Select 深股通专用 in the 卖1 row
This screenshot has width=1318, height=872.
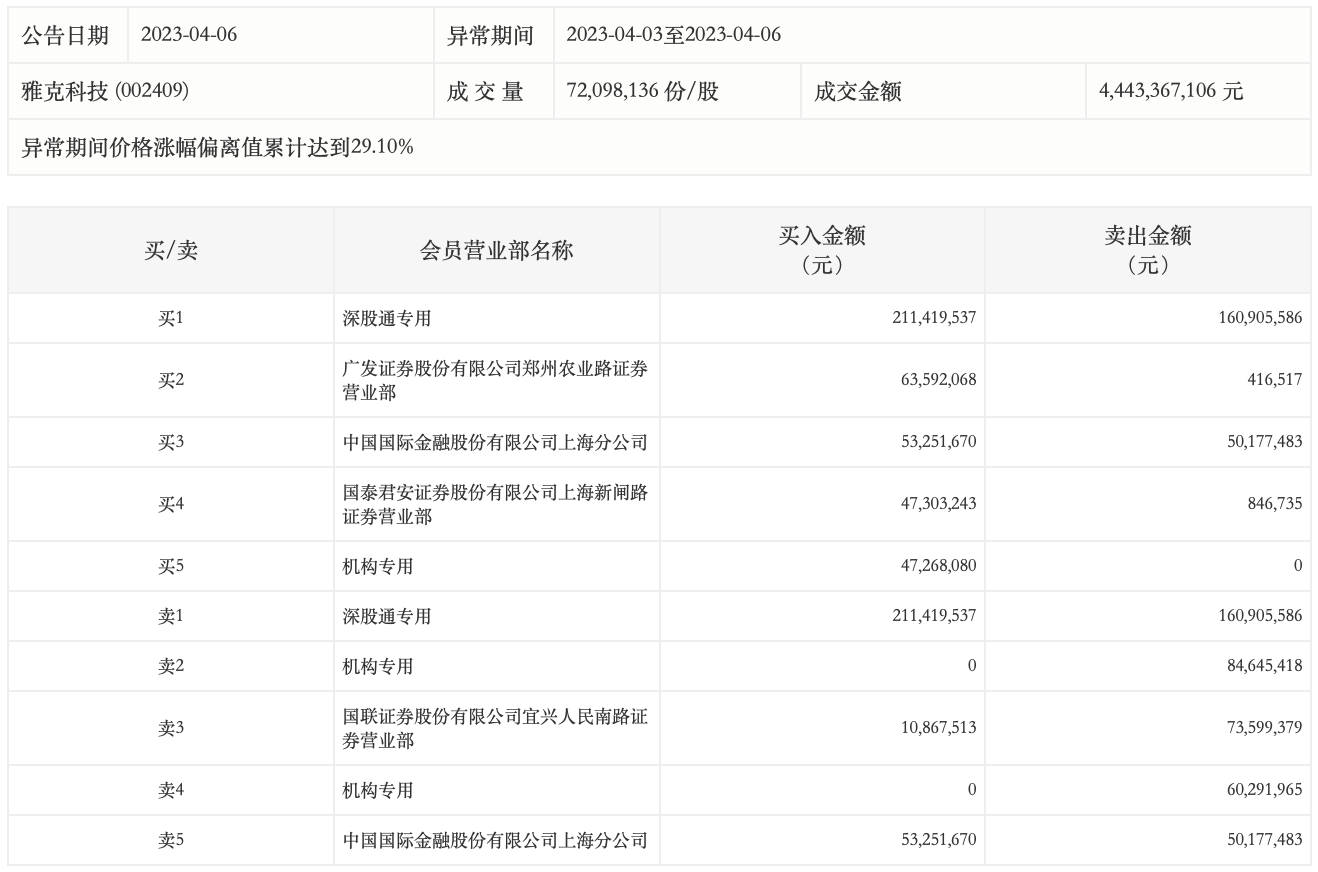[x=387, y=616]
